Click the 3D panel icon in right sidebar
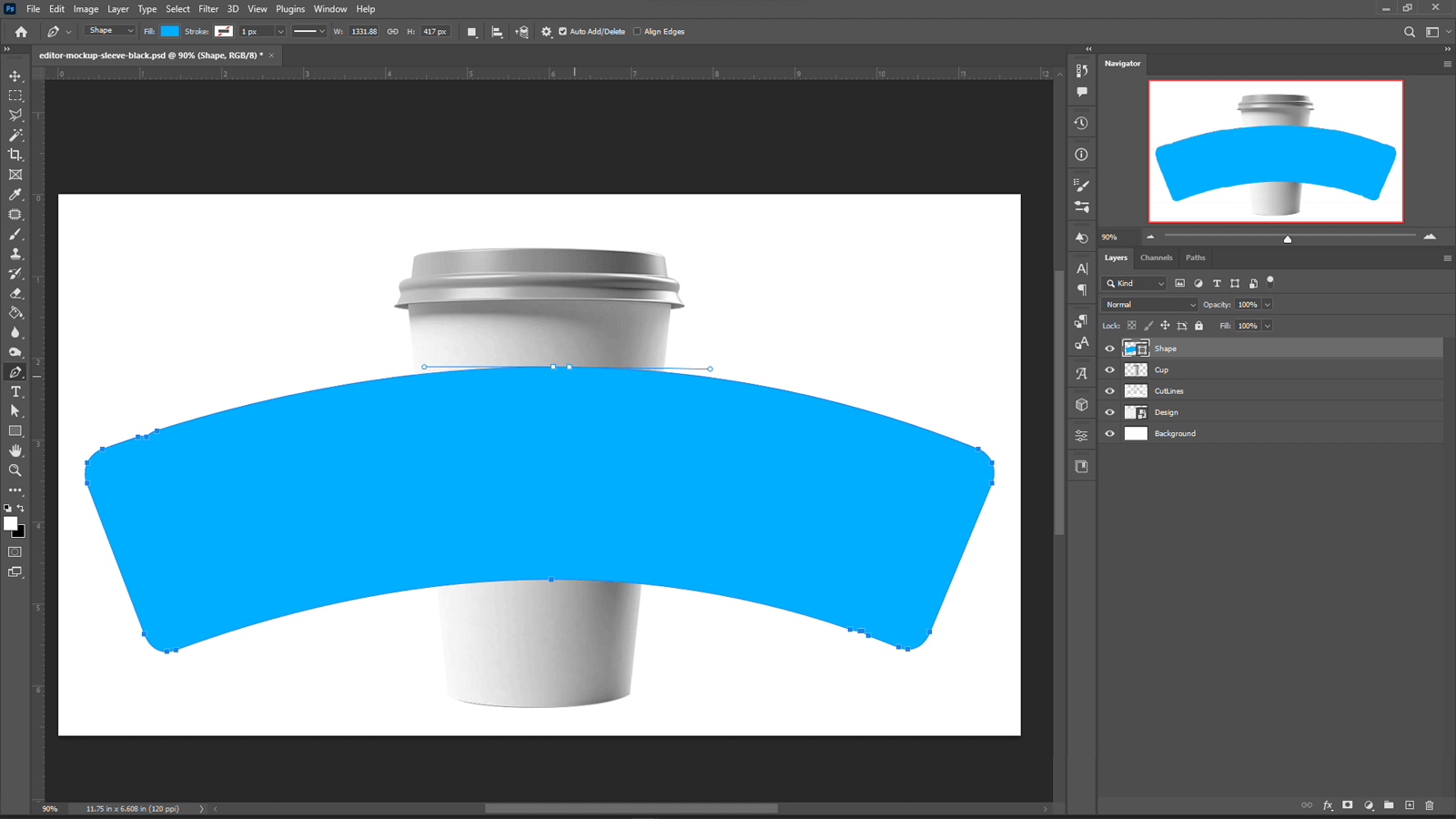The height and width of the screenshot is (819, 1456). pos(1081,403)
